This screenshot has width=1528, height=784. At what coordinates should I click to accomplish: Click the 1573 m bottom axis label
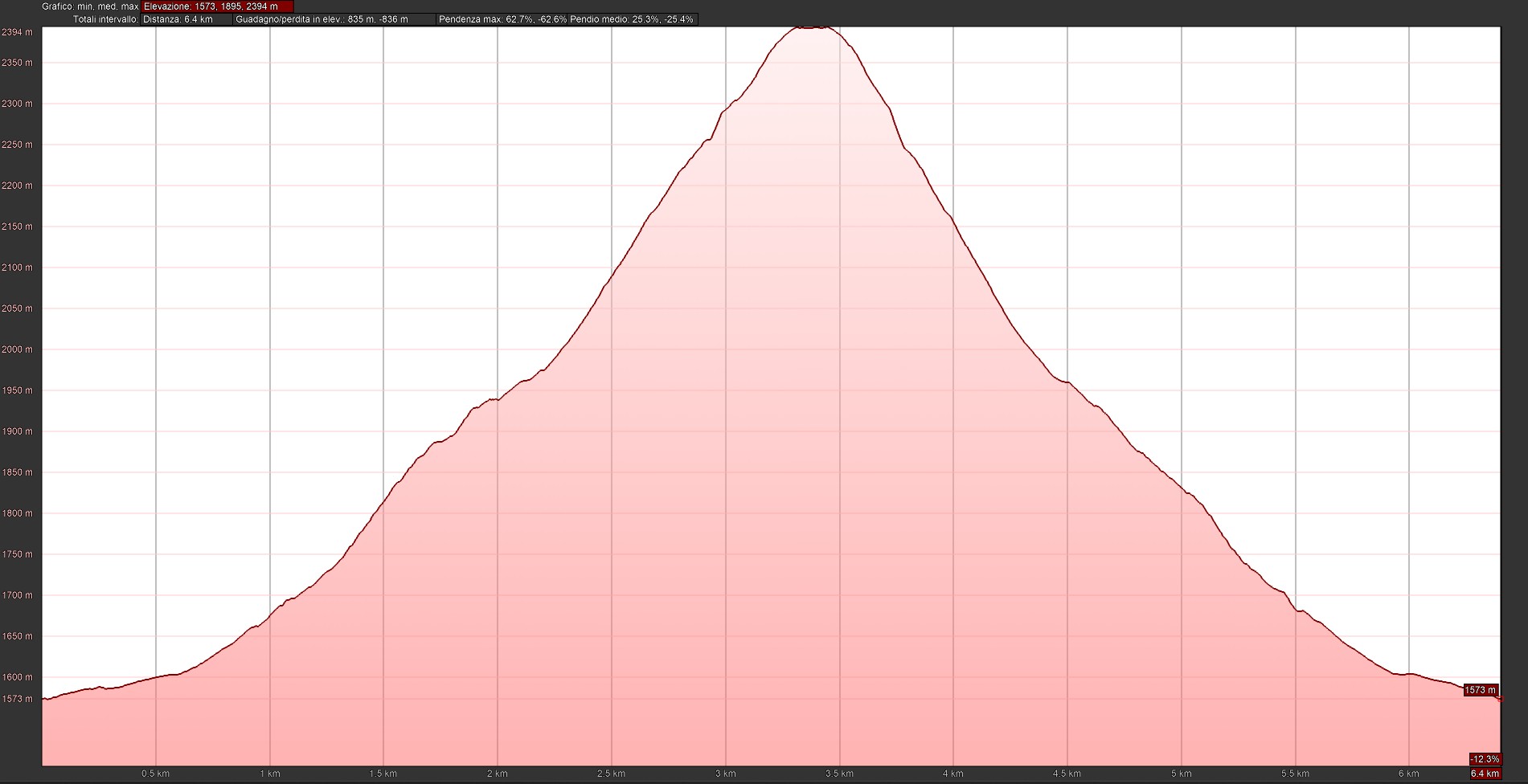tap(17, 699)
